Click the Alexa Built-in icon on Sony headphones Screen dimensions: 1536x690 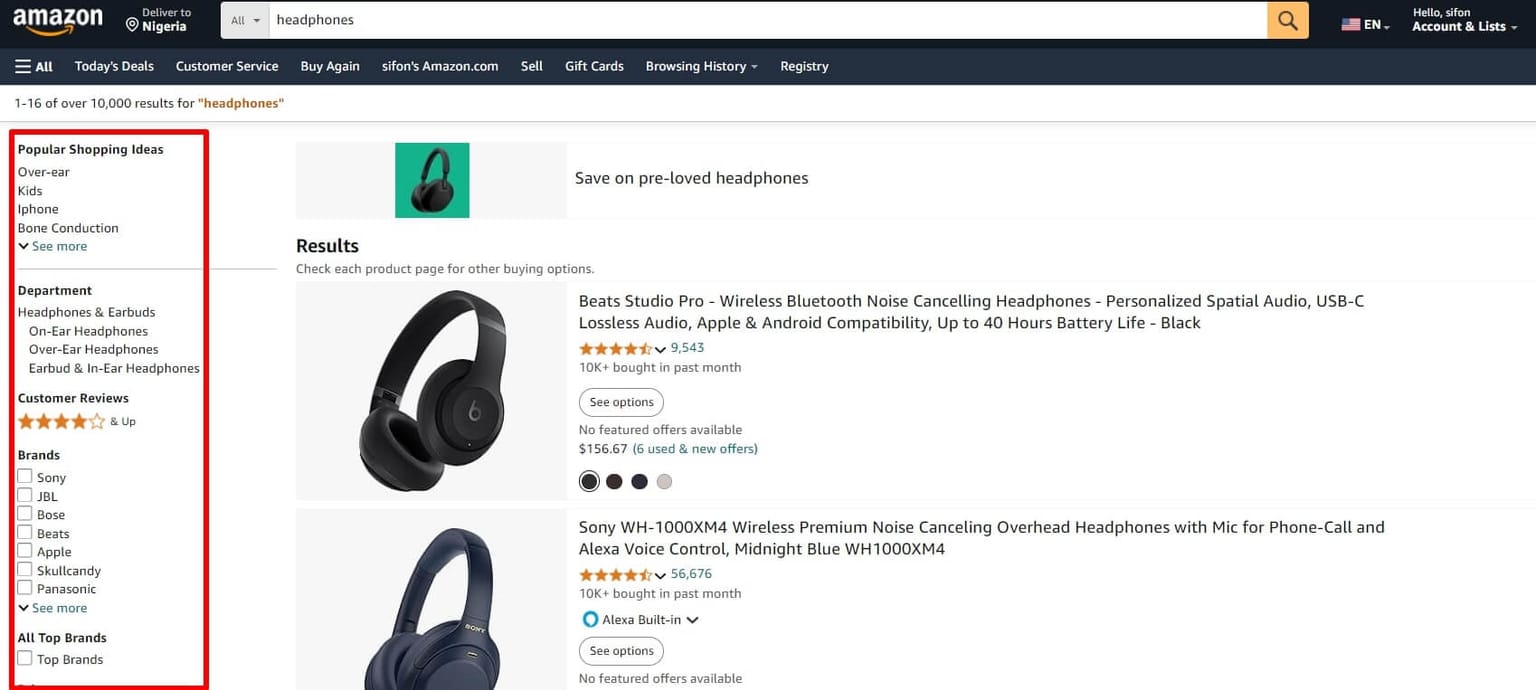click(x=590, y=619)
